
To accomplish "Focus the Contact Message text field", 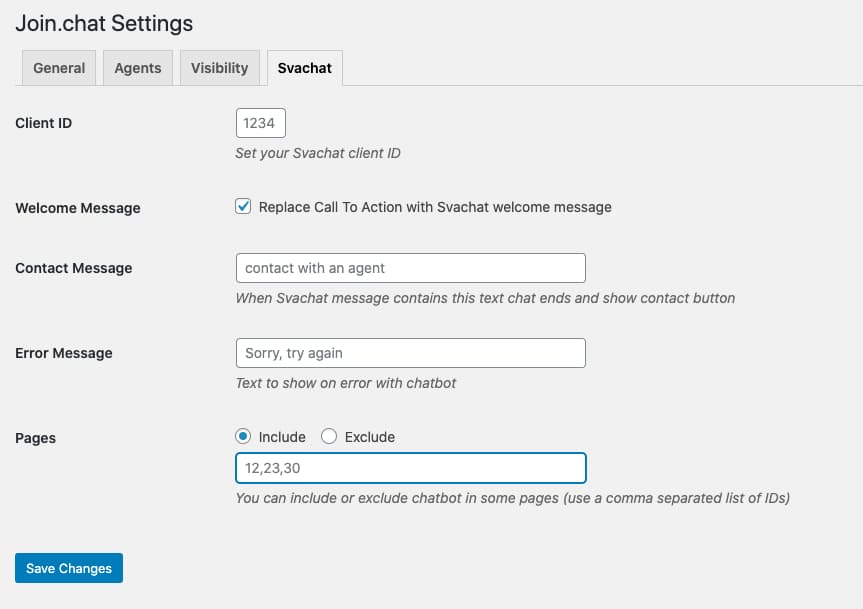I will [x=411, y=268].
